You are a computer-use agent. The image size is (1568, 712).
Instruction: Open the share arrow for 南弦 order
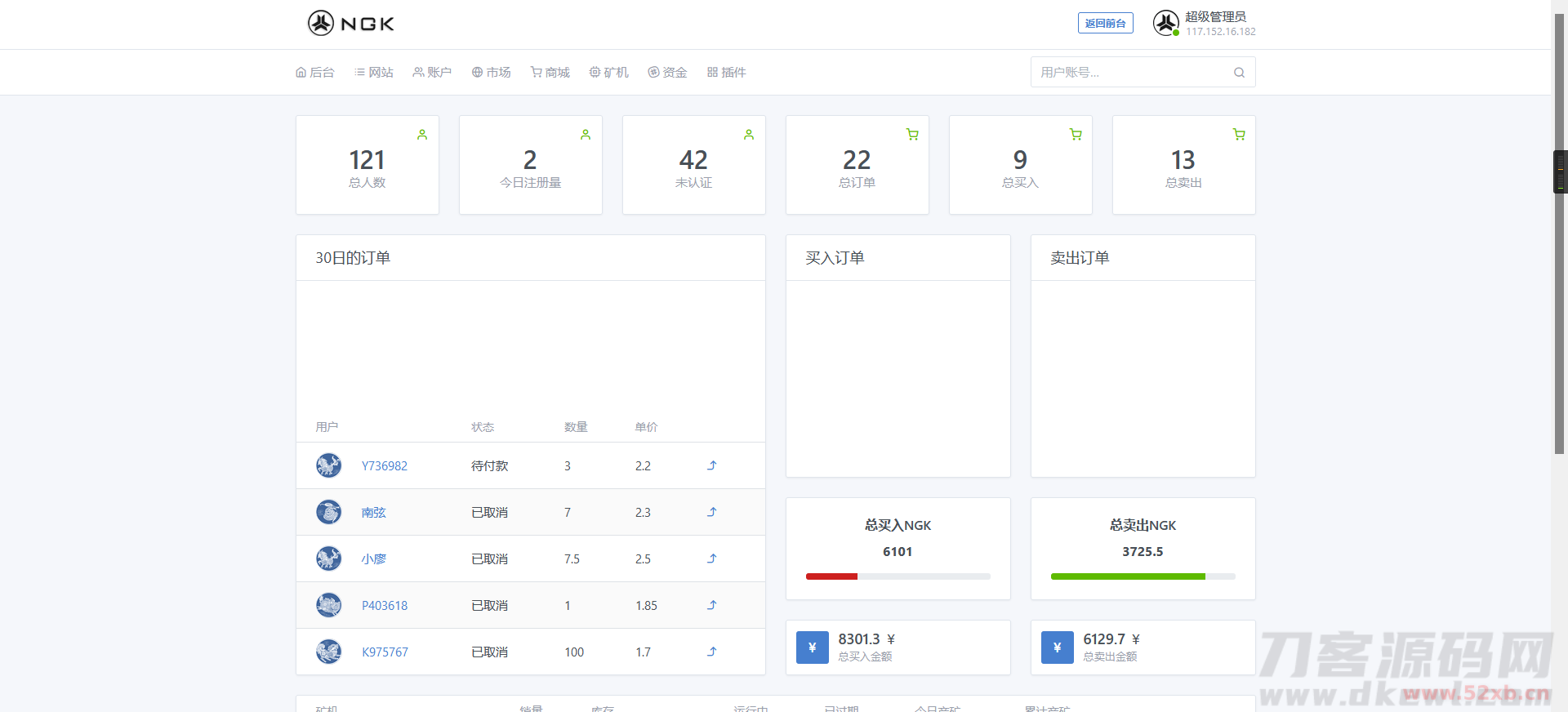point(711,512)
